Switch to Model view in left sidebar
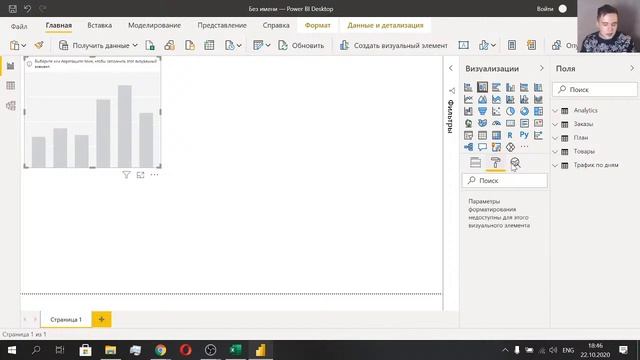This screenshot has height=360, width=640. pos(11,106)
